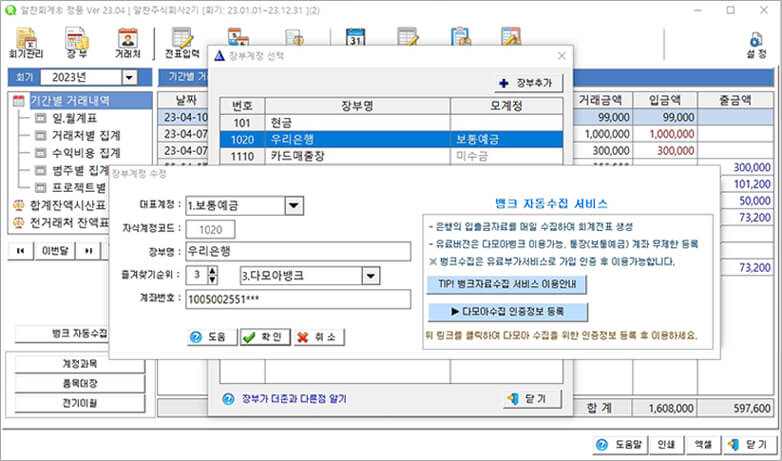The image size is (782, 461).
Task: Open 합계잔액시산표 in the left tree
Action: (67, 205)
